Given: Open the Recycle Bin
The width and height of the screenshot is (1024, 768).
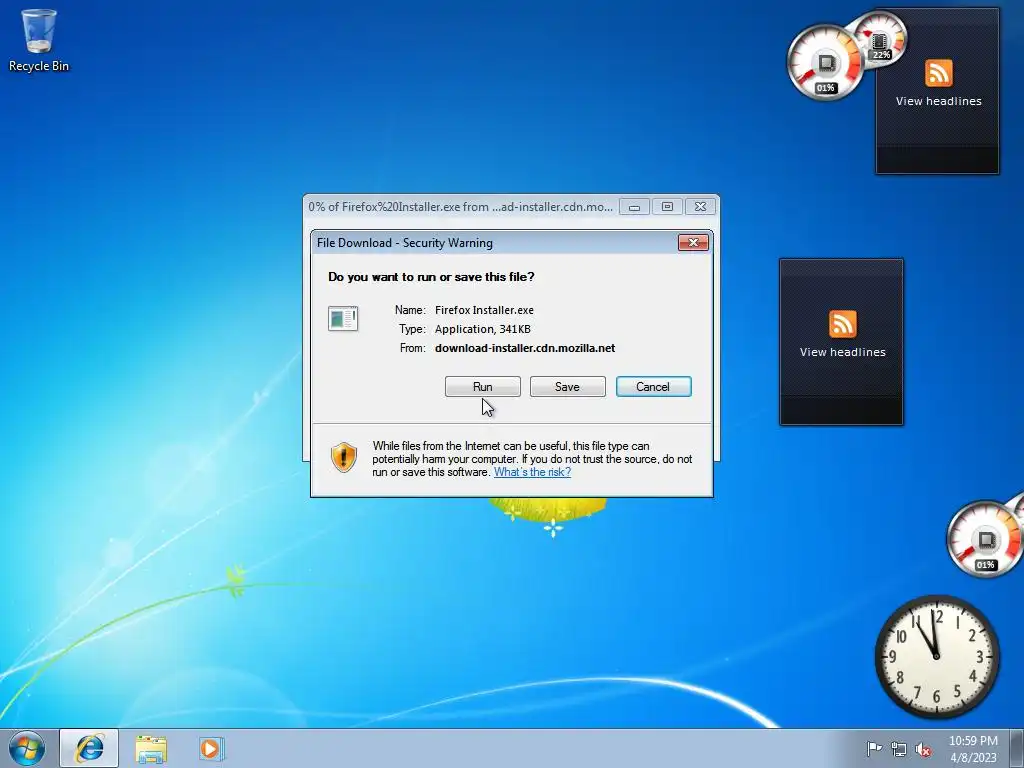Looking at the screenshot, I should pos(39,40).
